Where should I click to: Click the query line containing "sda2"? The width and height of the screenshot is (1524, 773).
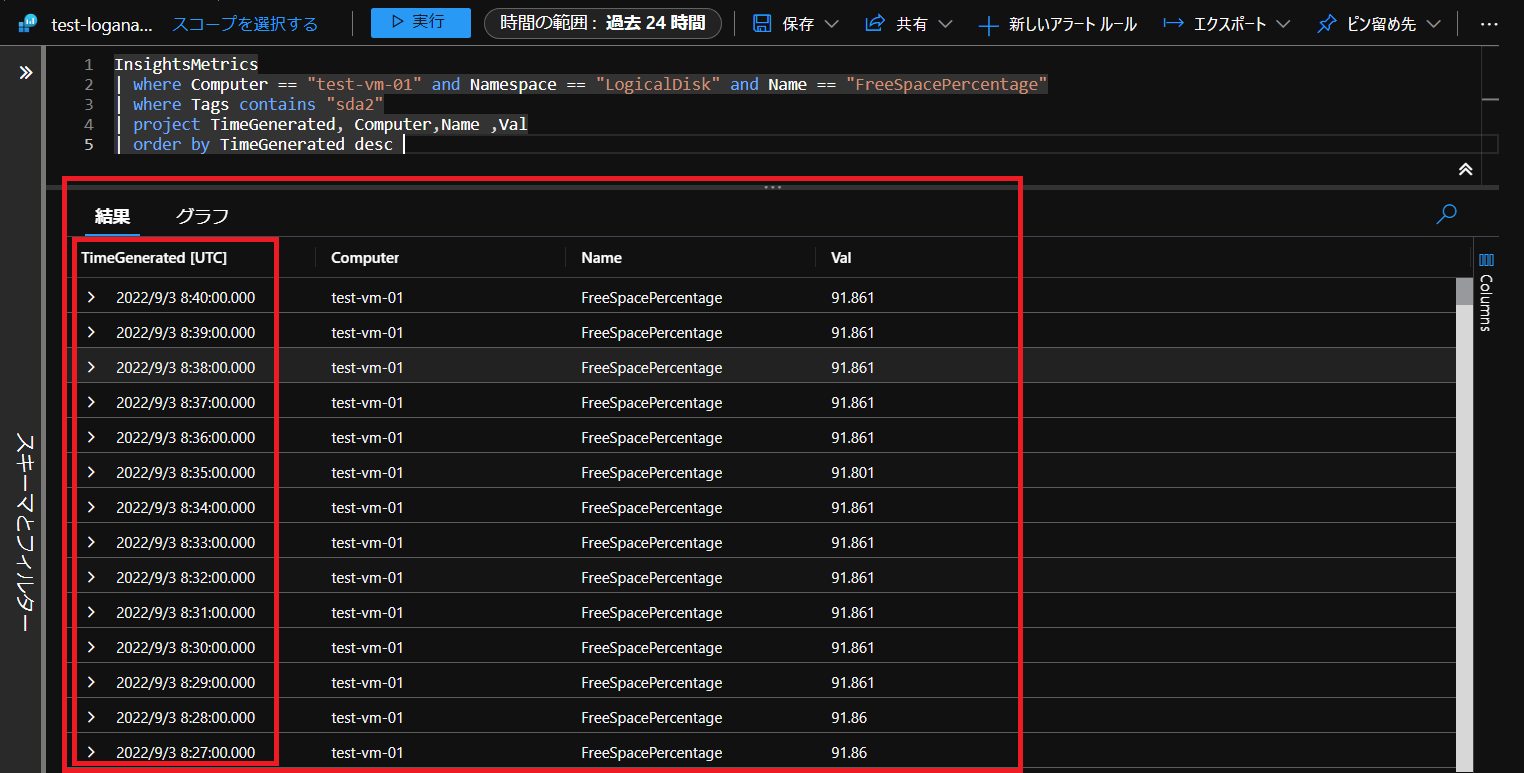point(249,104)
